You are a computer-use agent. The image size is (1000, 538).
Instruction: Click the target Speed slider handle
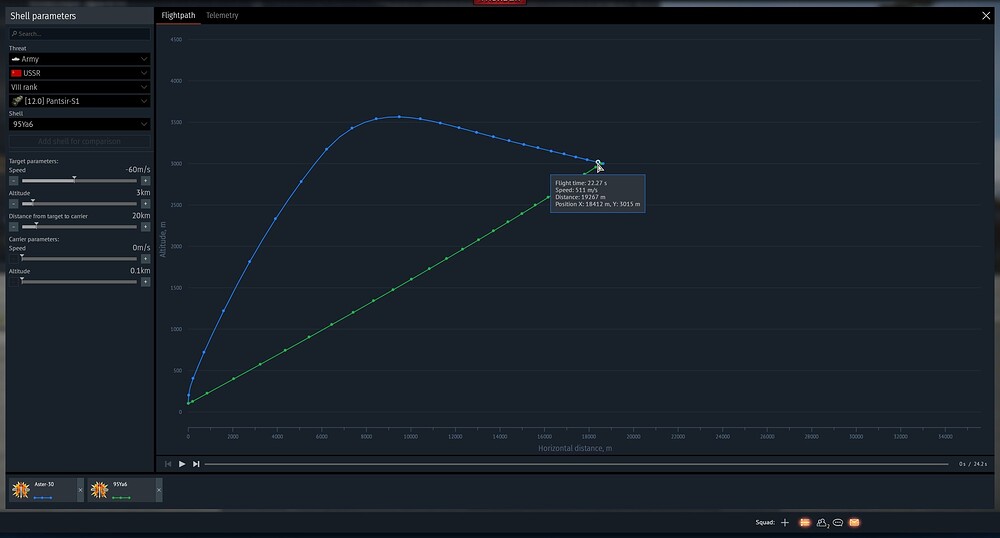[74, 179]
